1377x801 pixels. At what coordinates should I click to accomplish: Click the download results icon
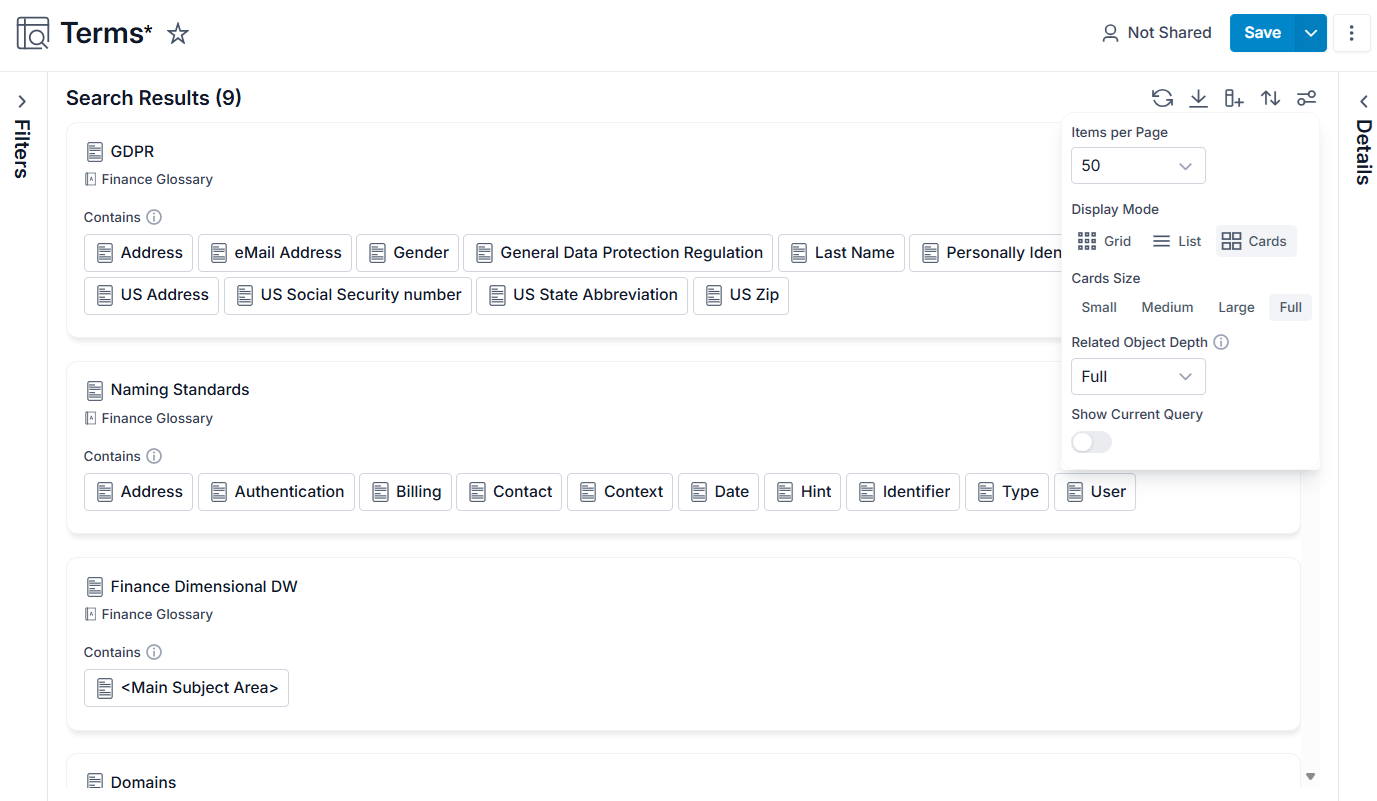[1198, 98]
